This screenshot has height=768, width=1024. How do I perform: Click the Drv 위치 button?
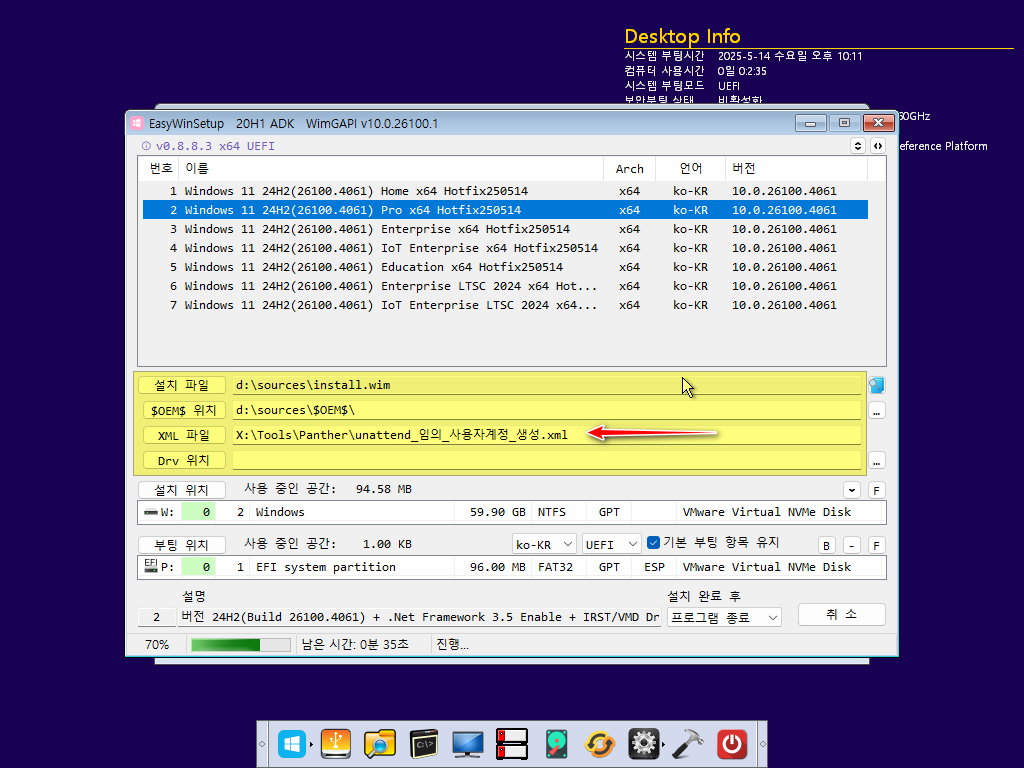[182, 460]
